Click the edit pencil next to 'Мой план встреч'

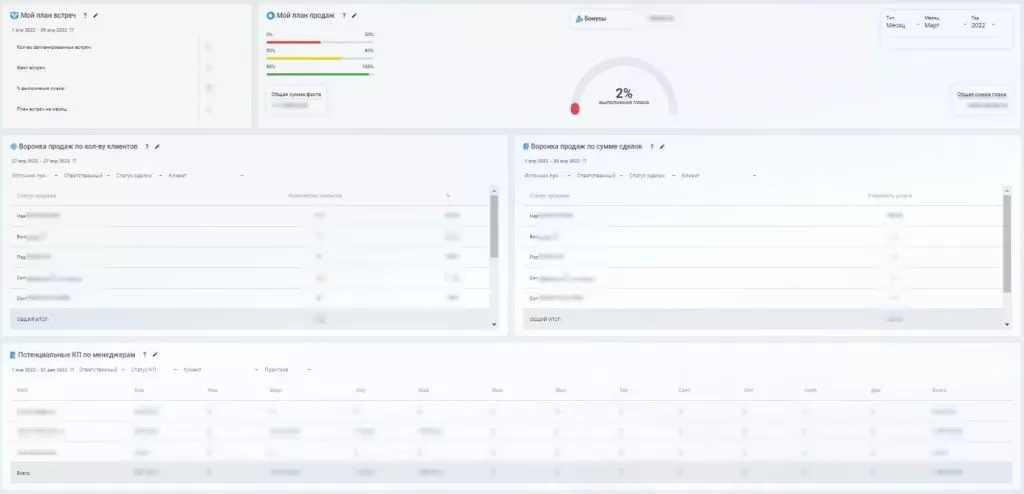point(95,16)
